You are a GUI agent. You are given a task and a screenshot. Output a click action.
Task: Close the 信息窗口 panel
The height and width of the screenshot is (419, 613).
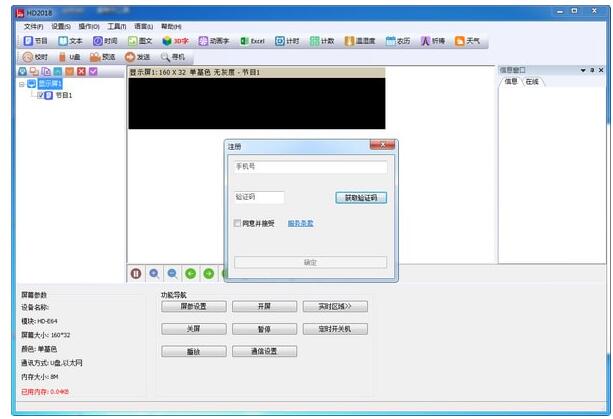[601, 70]
